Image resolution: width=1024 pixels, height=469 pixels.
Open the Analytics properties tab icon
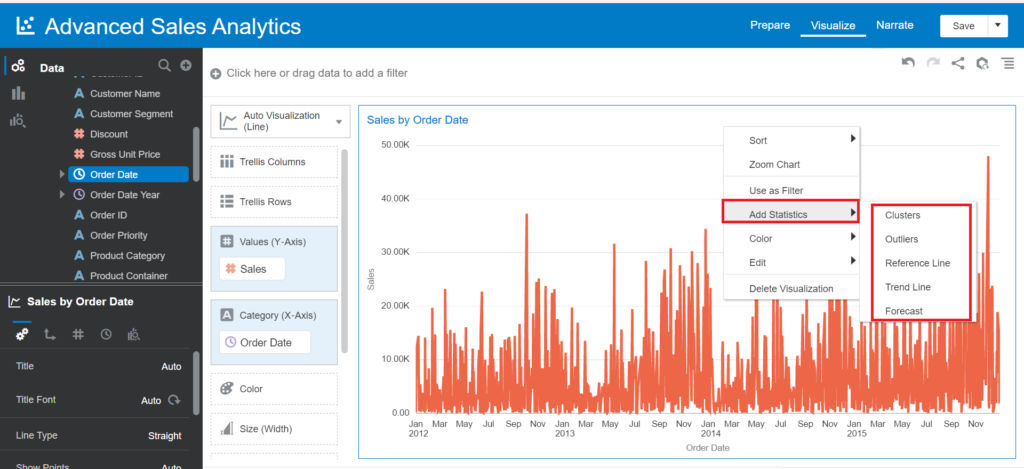click(134, 334)
